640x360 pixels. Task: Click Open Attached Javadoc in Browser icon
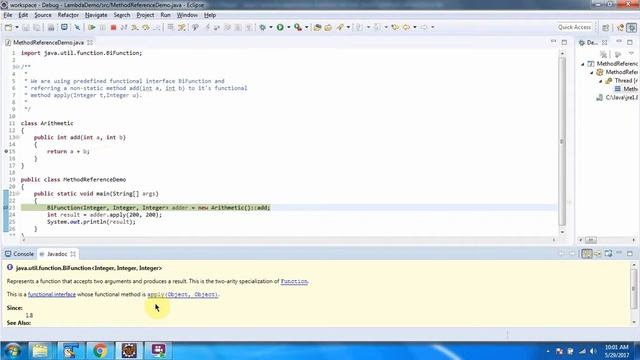pyautogui.click(x=609, y=254)
